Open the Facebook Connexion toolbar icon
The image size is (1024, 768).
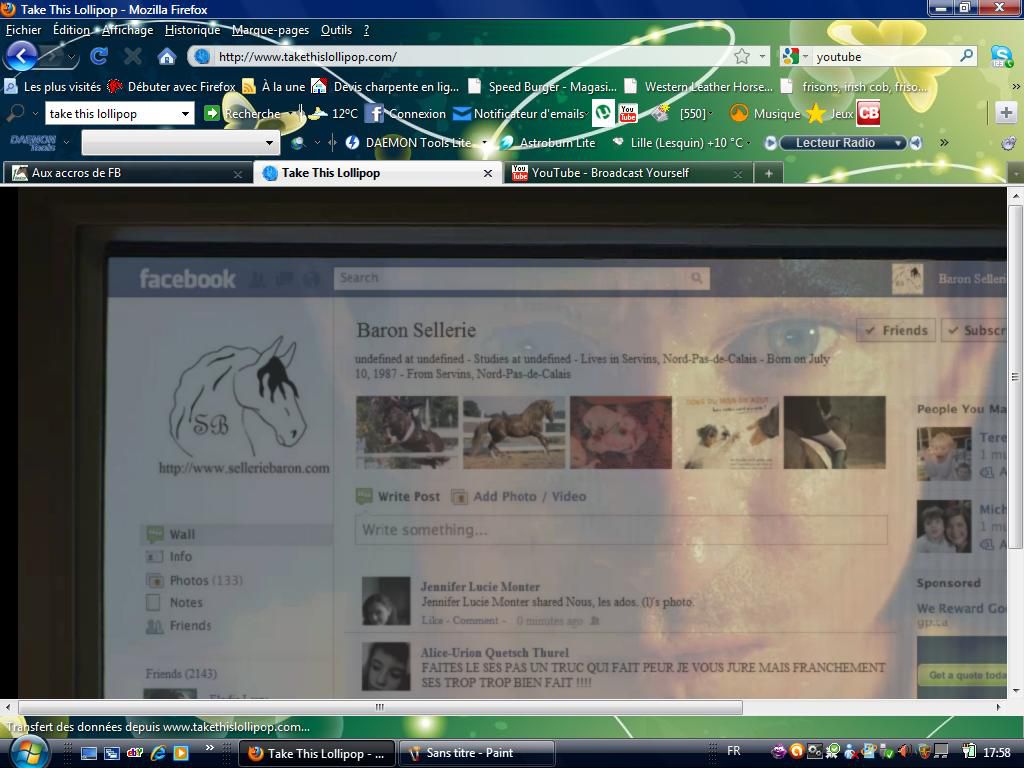pyautogui.click(x=374, y=113)
